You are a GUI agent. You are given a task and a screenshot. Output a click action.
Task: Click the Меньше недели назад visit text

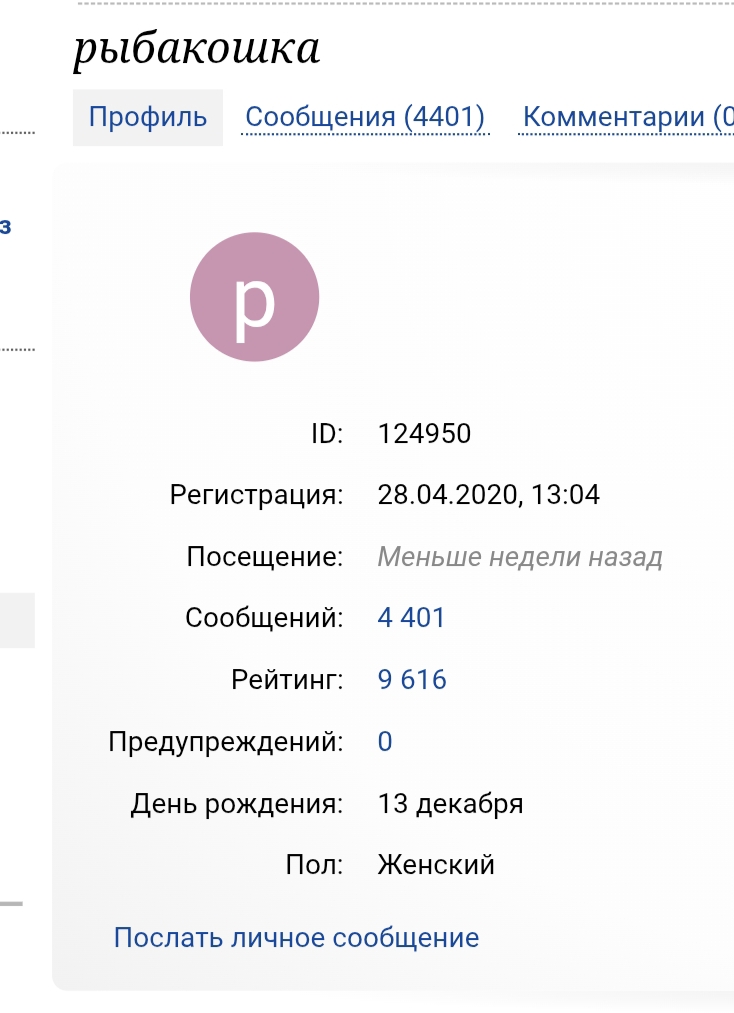(520, 557)
